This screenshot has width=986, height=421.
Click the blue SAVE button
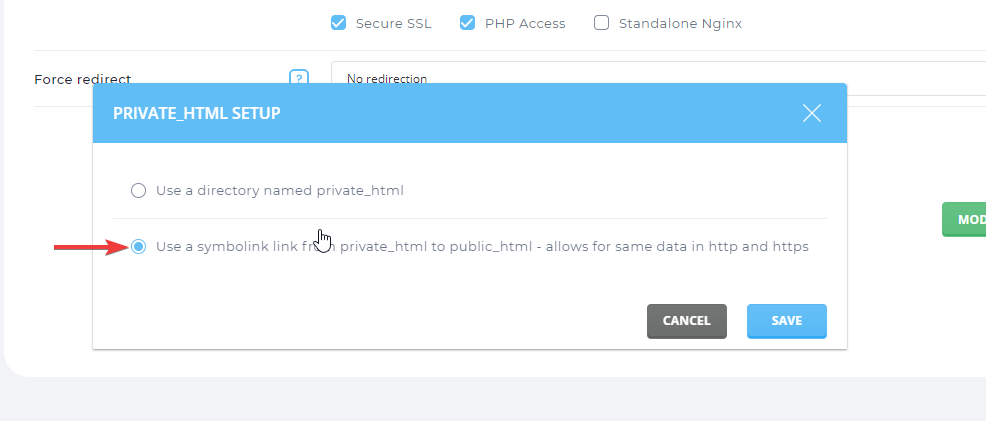click(787, 321)
